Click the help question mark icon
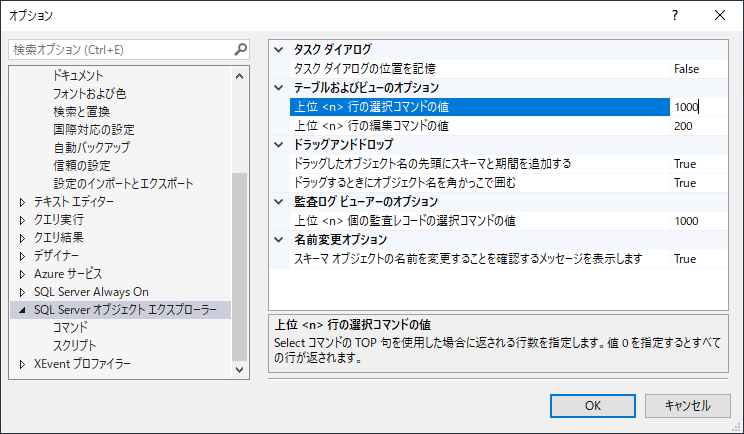Image resolution: width=744 pixels, height=434 pixels. tap(675, 15)
